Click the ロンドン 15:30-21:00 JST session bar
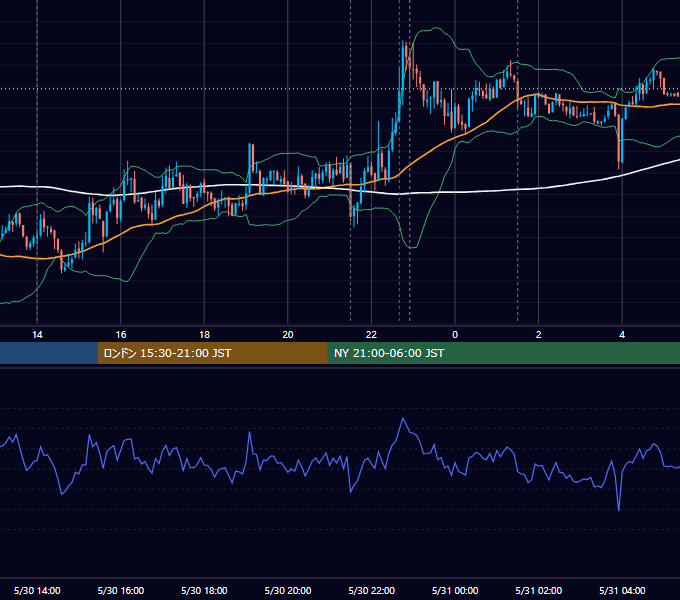 (x=212, y=353)
